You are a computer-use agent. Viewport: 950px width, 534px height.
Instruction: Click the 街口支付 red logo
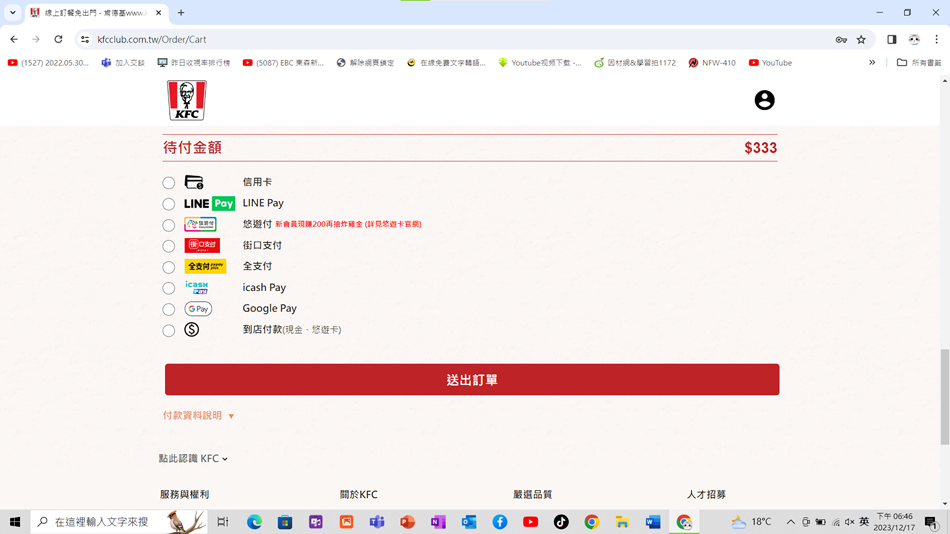(x=202, y=245)
